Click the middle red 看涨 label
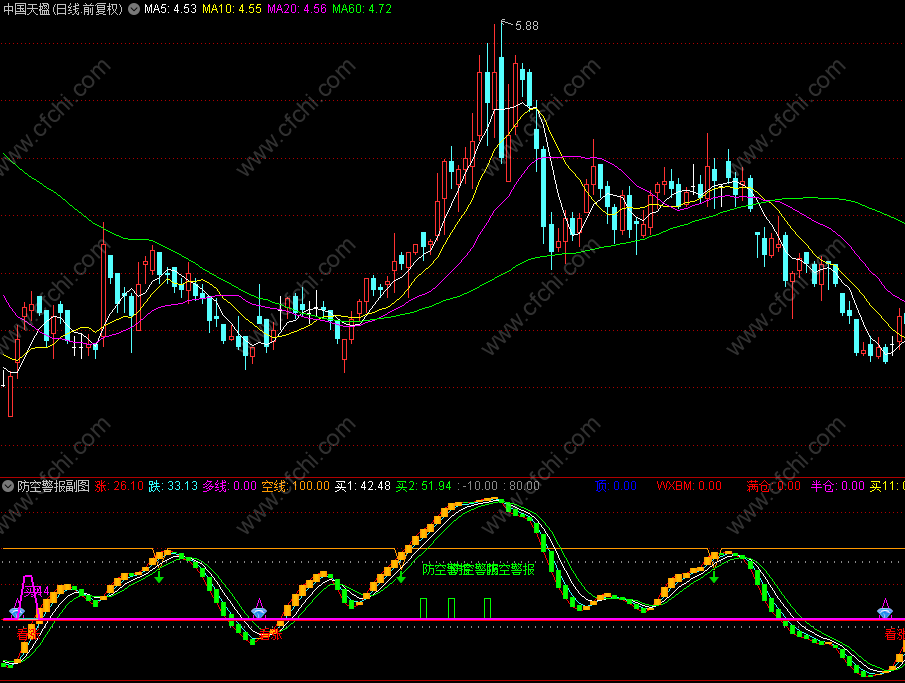Image resolution: width=905 pixels, height=683 pixels. [271, 635]
